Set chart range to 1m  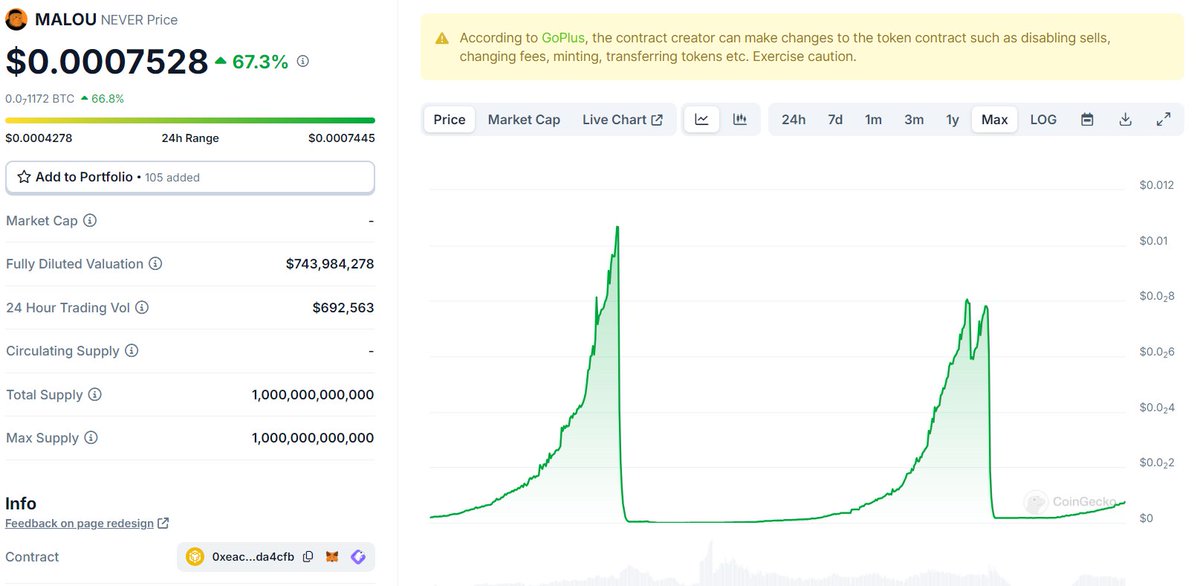pos(873,119)
